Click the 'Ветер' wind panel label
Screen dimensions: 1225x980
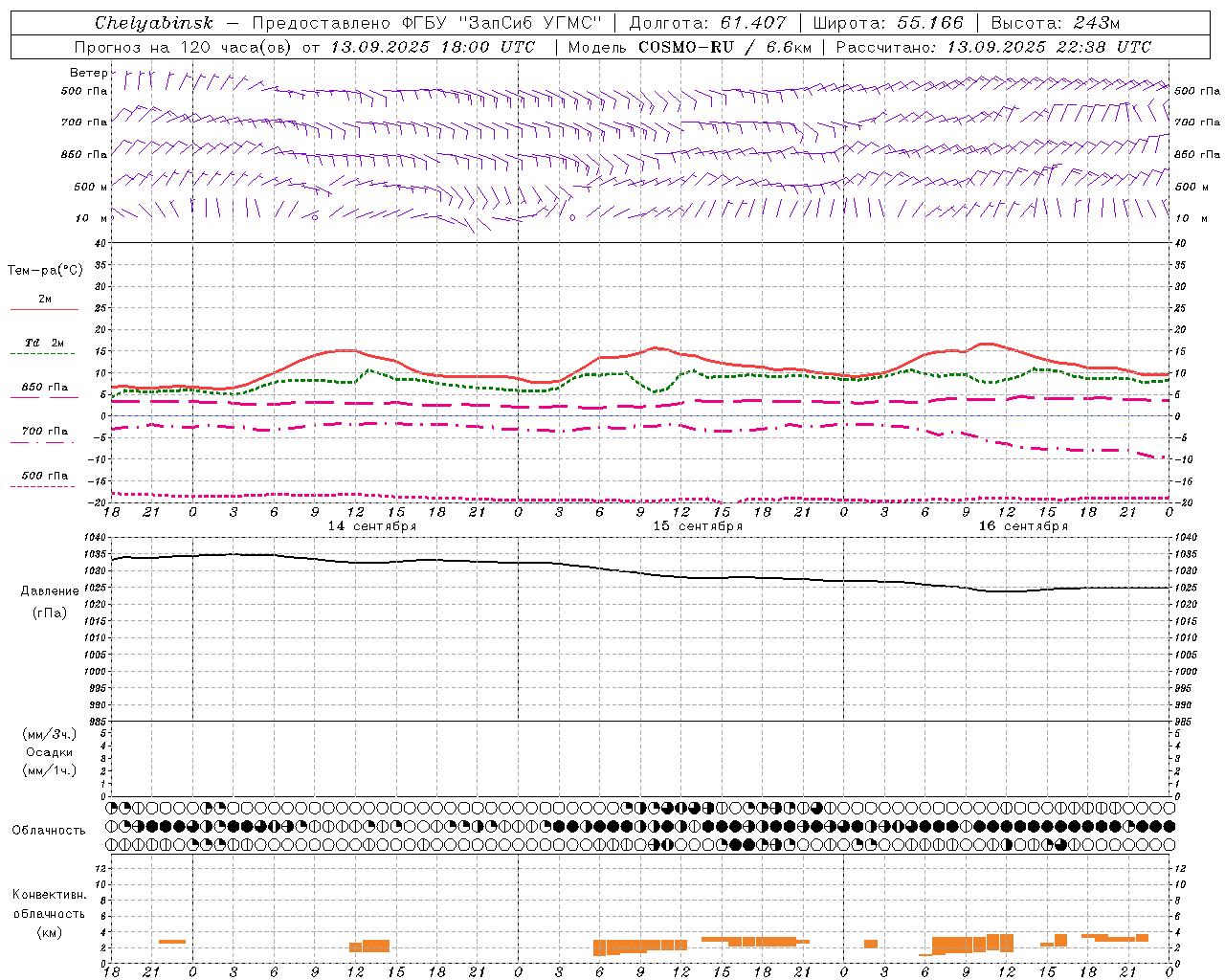point(88,73)
